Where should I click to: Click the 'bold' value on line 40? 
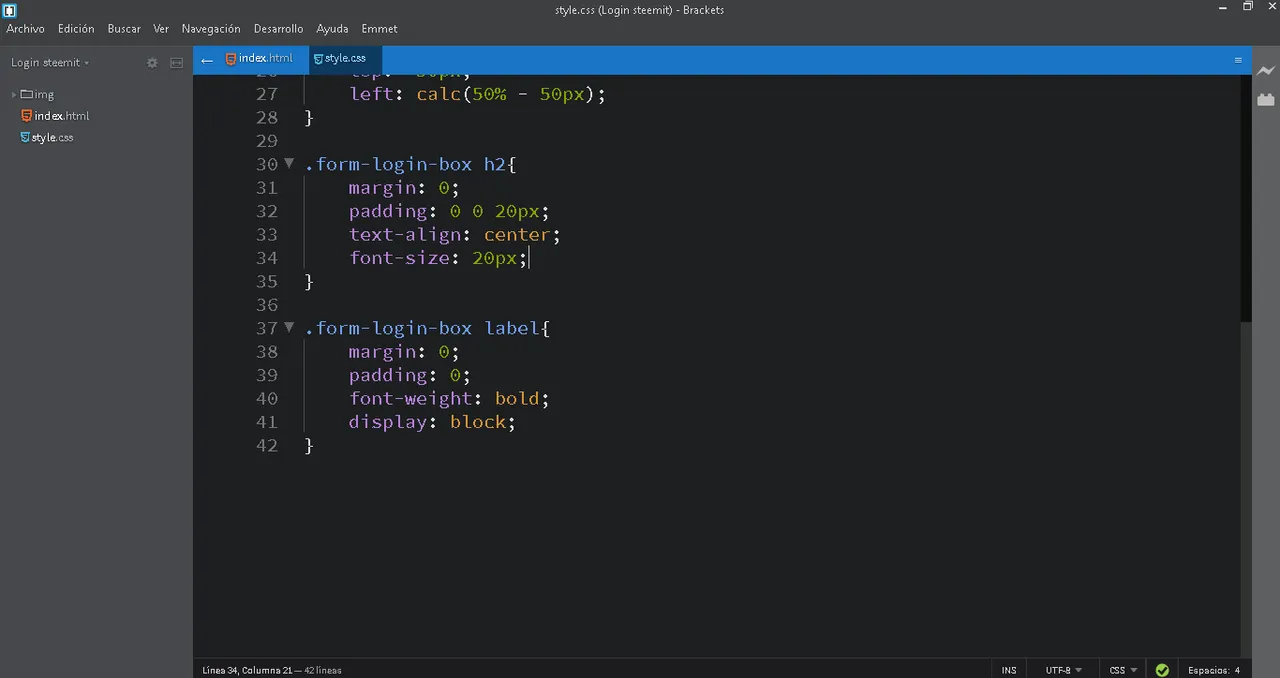click(517, 398)
